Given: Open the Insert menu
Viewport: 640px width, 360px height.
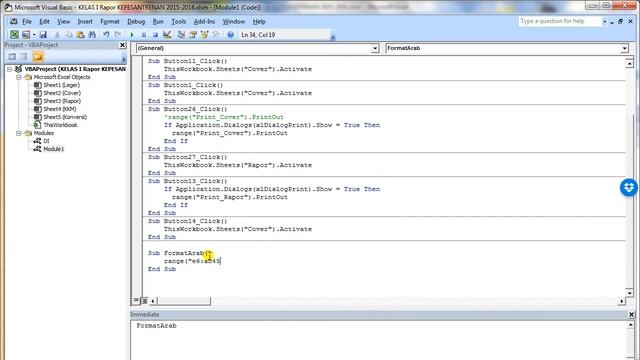Looking at the screenshot, I should (x=85, y=22).
